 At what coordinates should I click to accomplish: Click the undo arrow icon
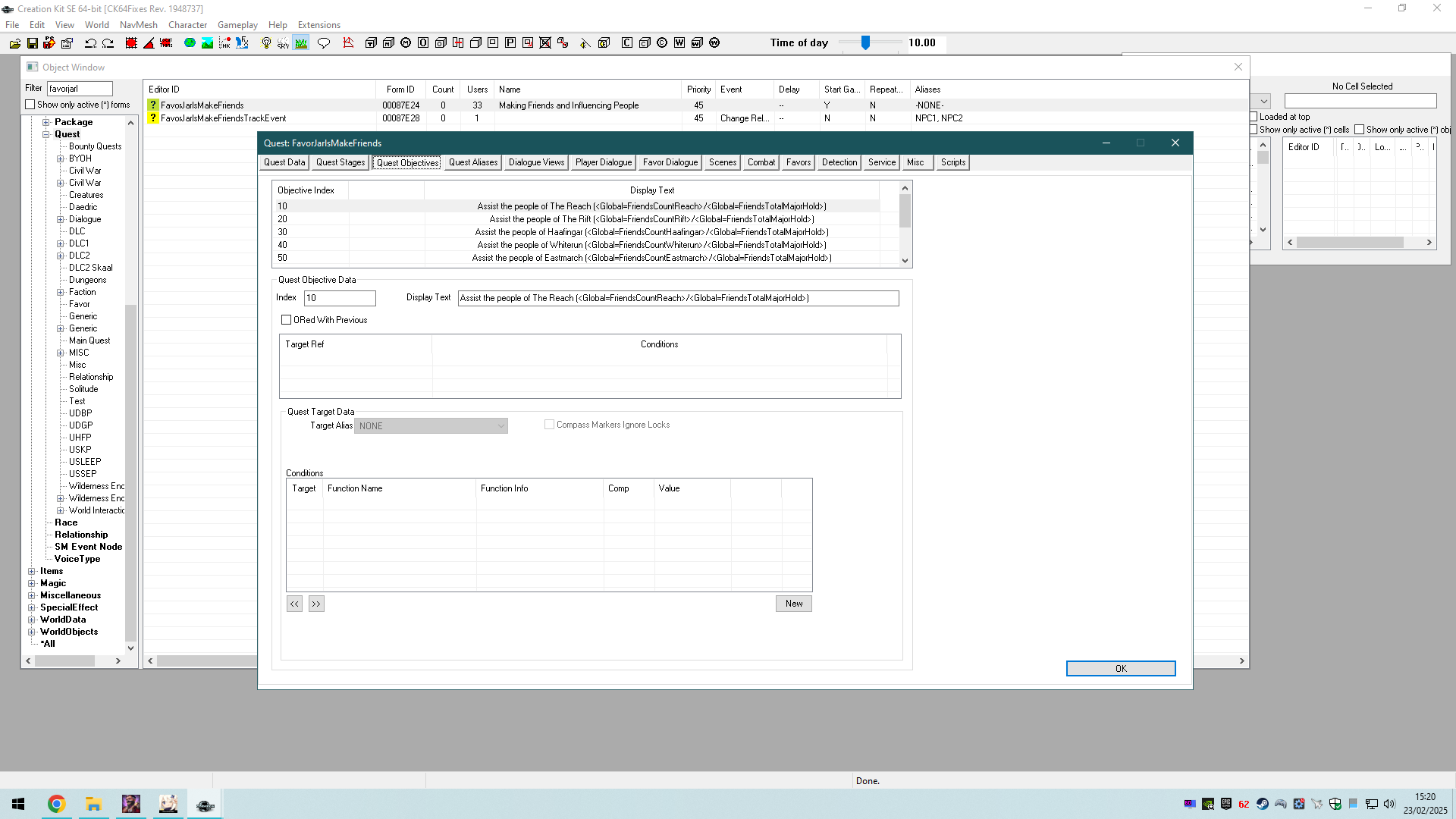coord(90,43)
